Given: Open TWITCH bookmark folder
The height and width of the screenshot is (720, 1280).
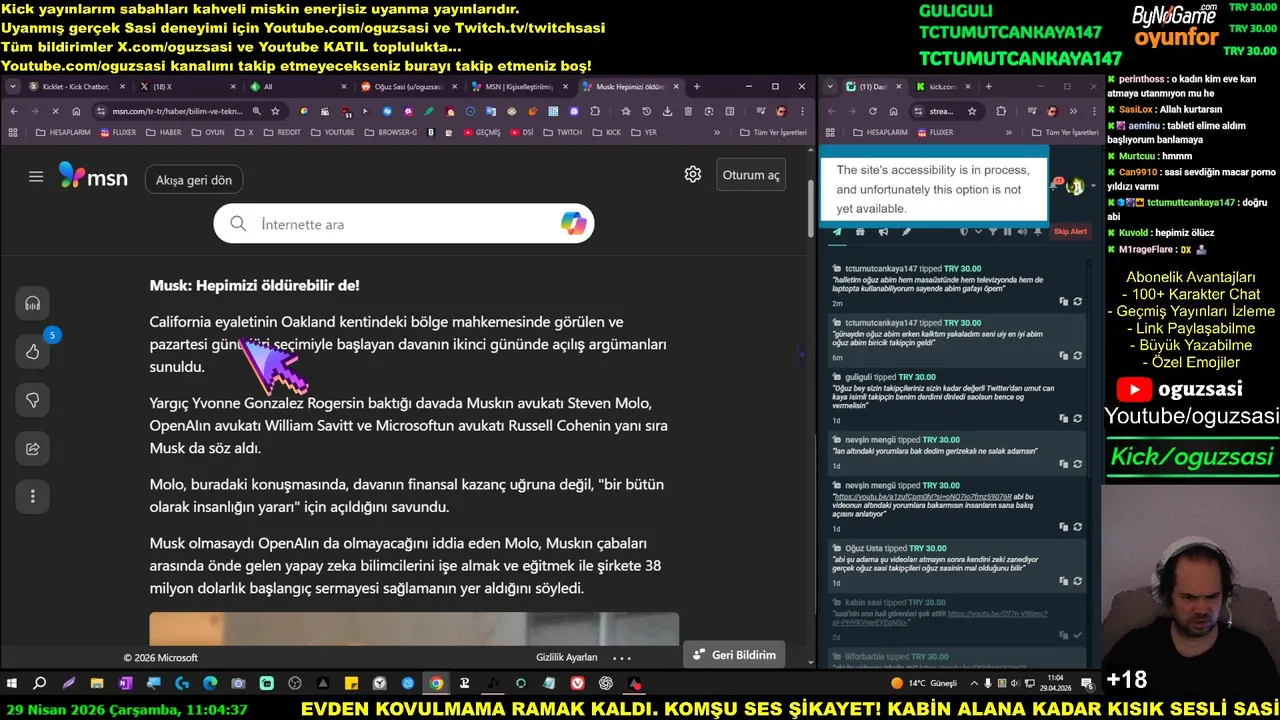Looking at the screenshot, I should pyautogui.click(x=562, y=132).
